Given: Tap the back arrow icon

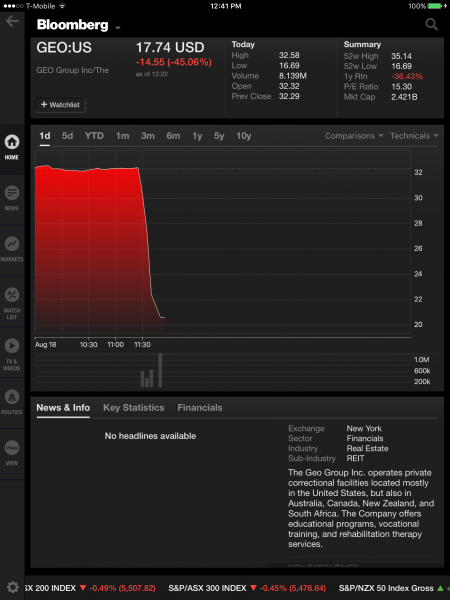Looking at the screenshot, I should tap(12, 21).
